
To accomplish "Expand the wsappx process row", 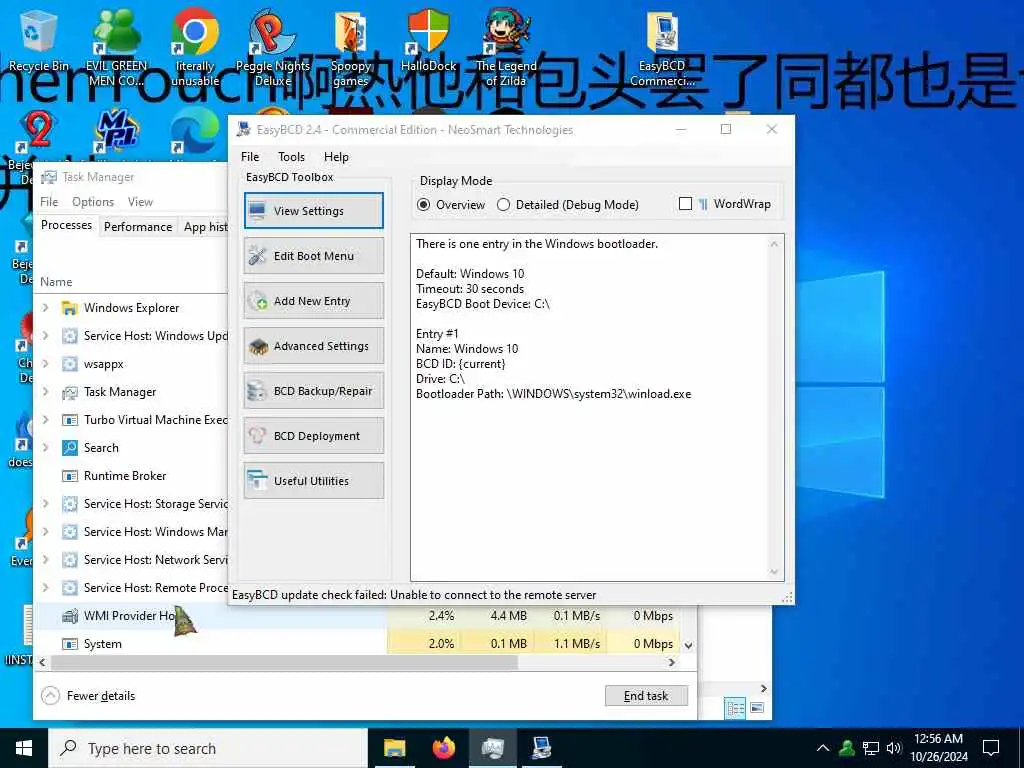I will pyautogui.click(x=45, y=364).
